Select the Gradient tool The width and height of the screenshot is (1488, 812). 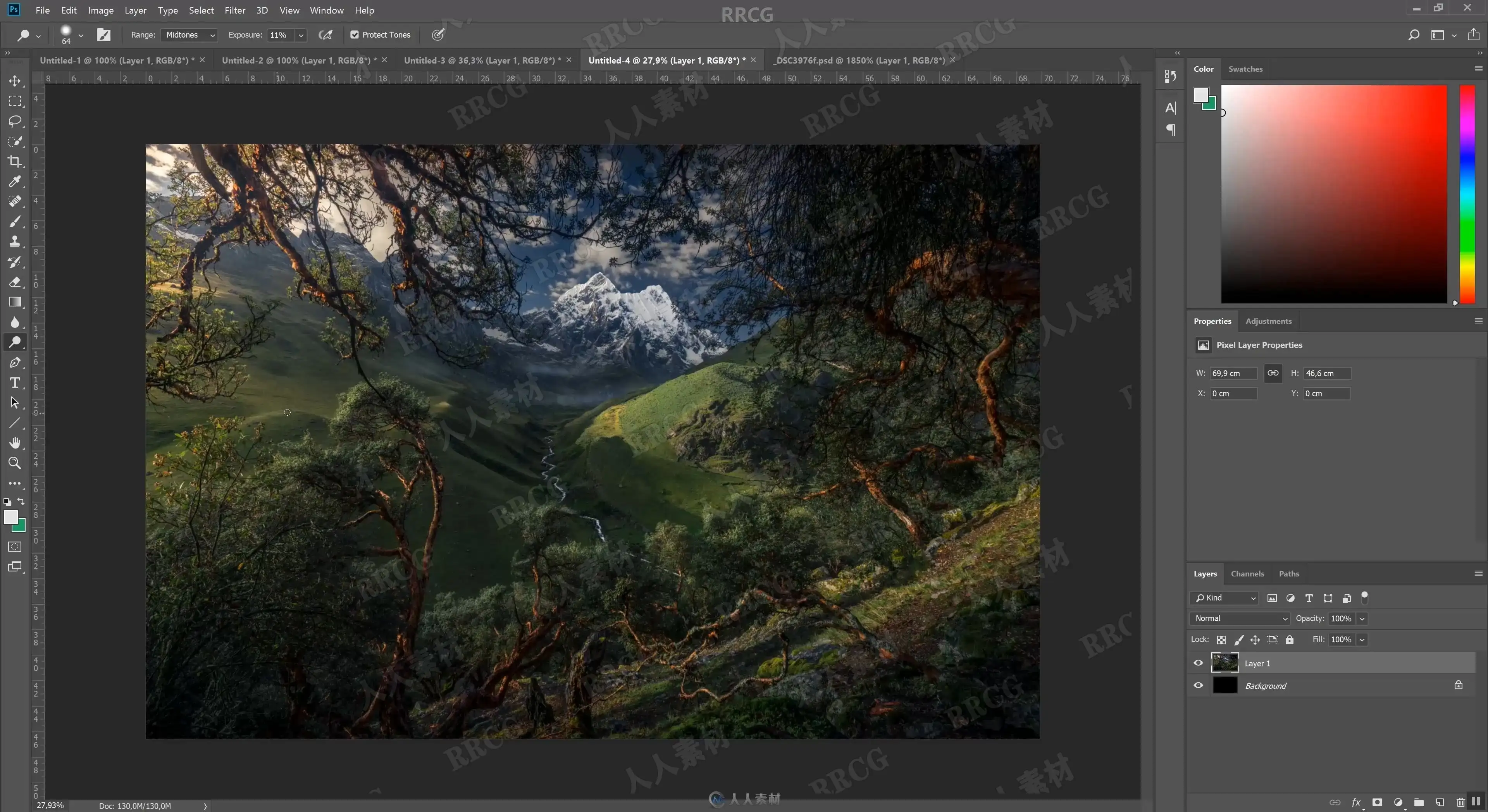click(x=15, y=302)
